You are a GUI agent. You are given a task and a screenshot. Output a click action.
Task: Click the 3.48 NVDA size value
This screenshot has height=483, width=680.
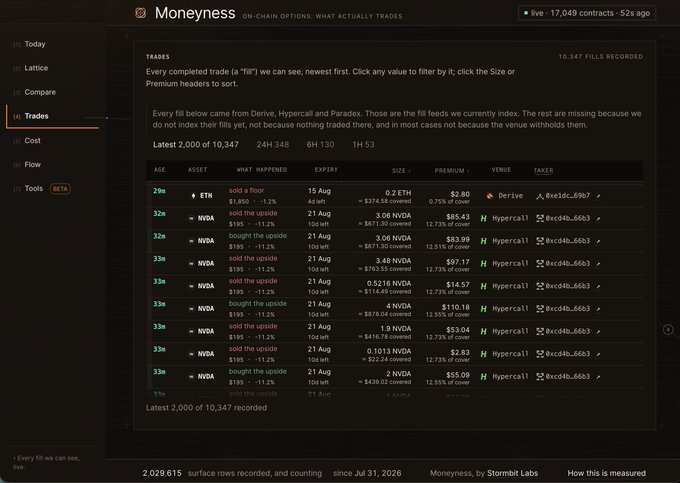coord(393,261)
